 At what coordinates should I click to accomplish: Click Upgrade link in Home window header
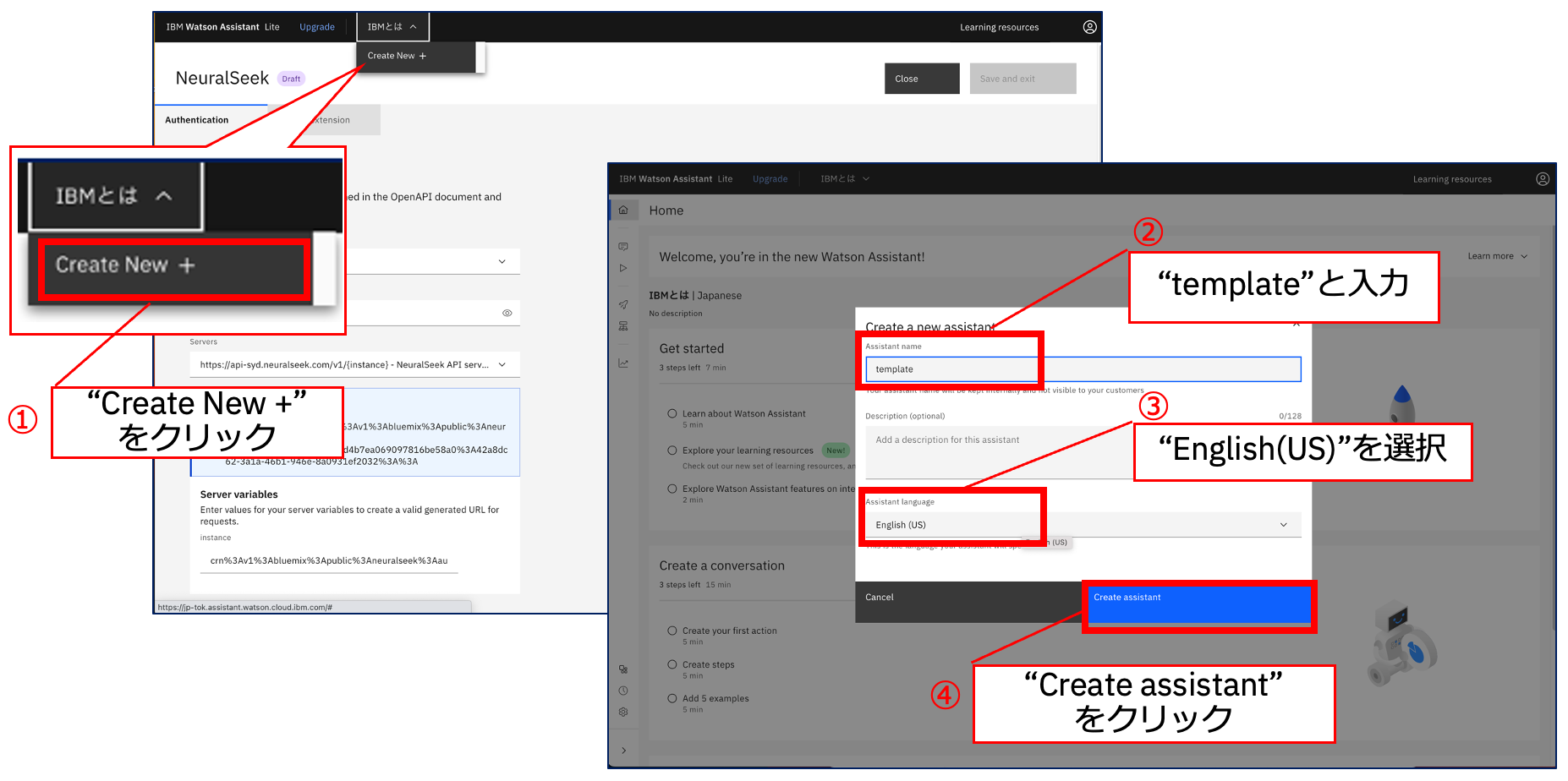pyautogui.click(x=770, y=179)
